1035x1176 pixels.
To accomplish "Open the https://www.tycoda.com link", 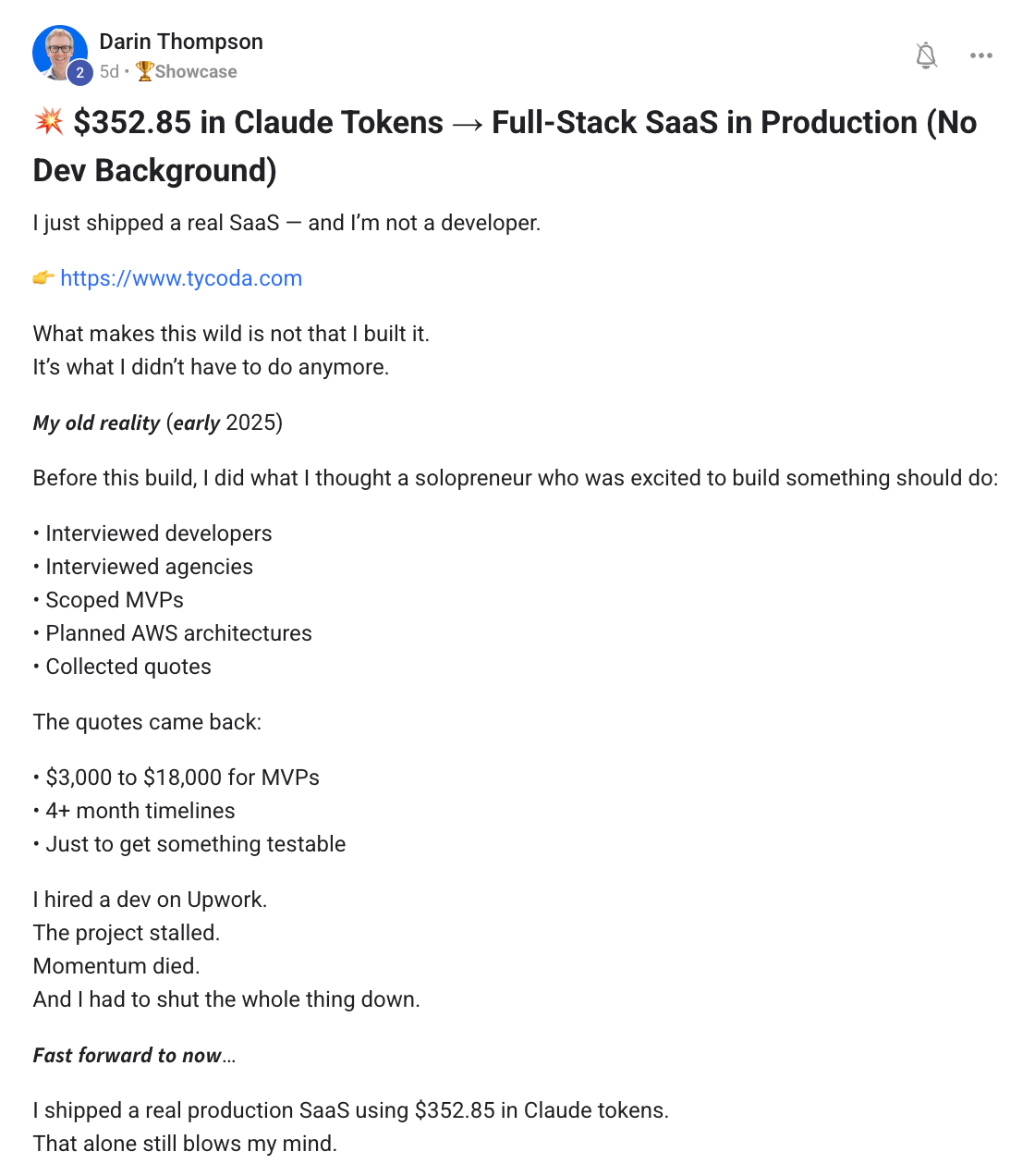I will [181, 278].
